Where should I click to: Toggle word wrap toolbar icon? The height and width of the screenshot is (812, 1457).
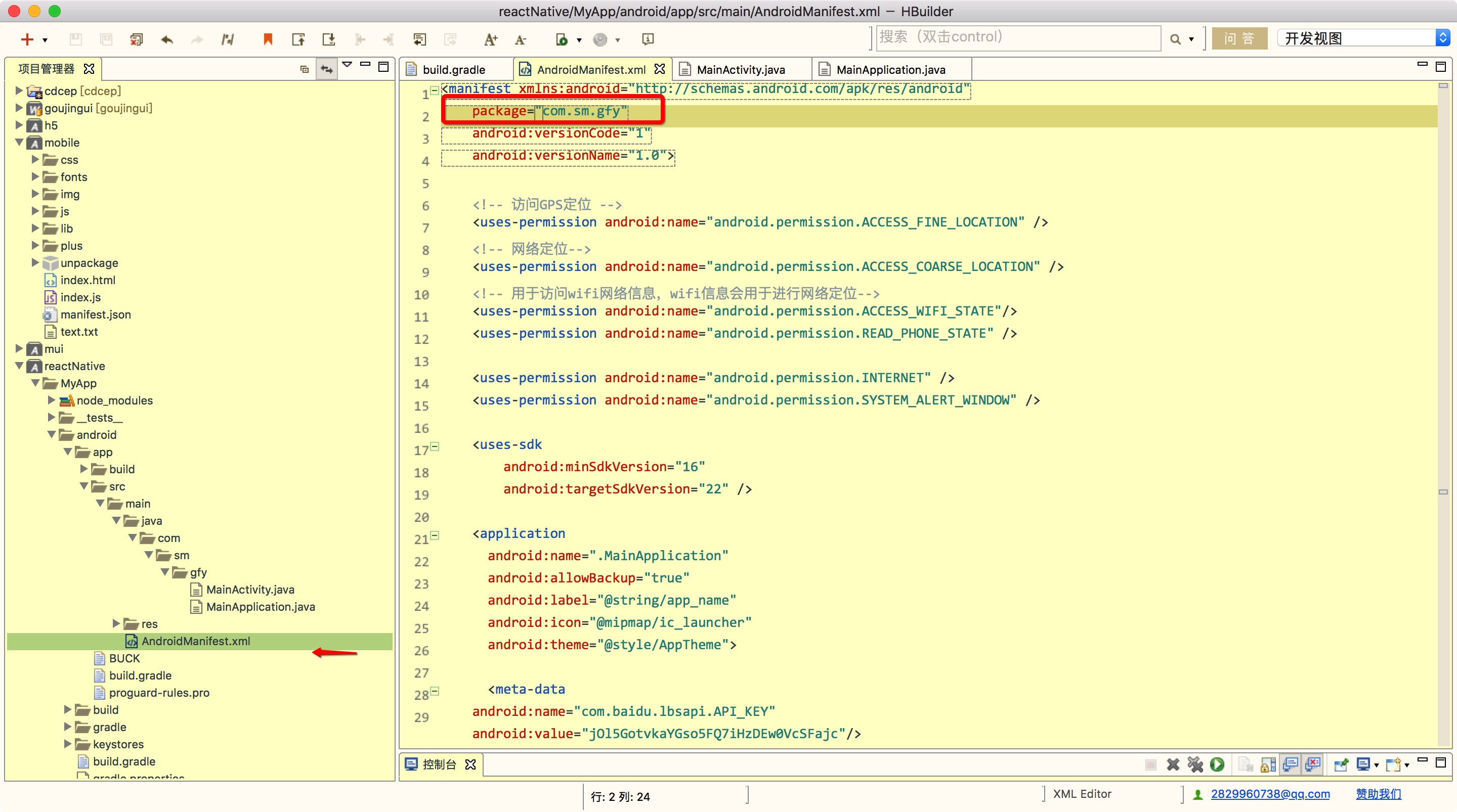[420, 39]
